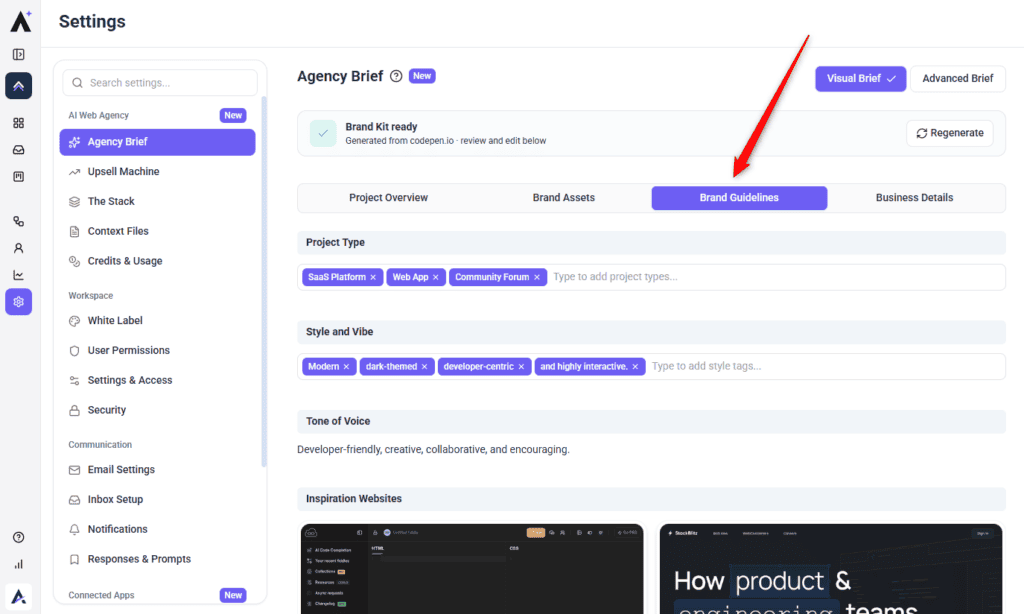Open the 'How product &' inspiration thumbnail
Image resolution: width=1024 pixels, height=614 pixels.
[831, 568]
